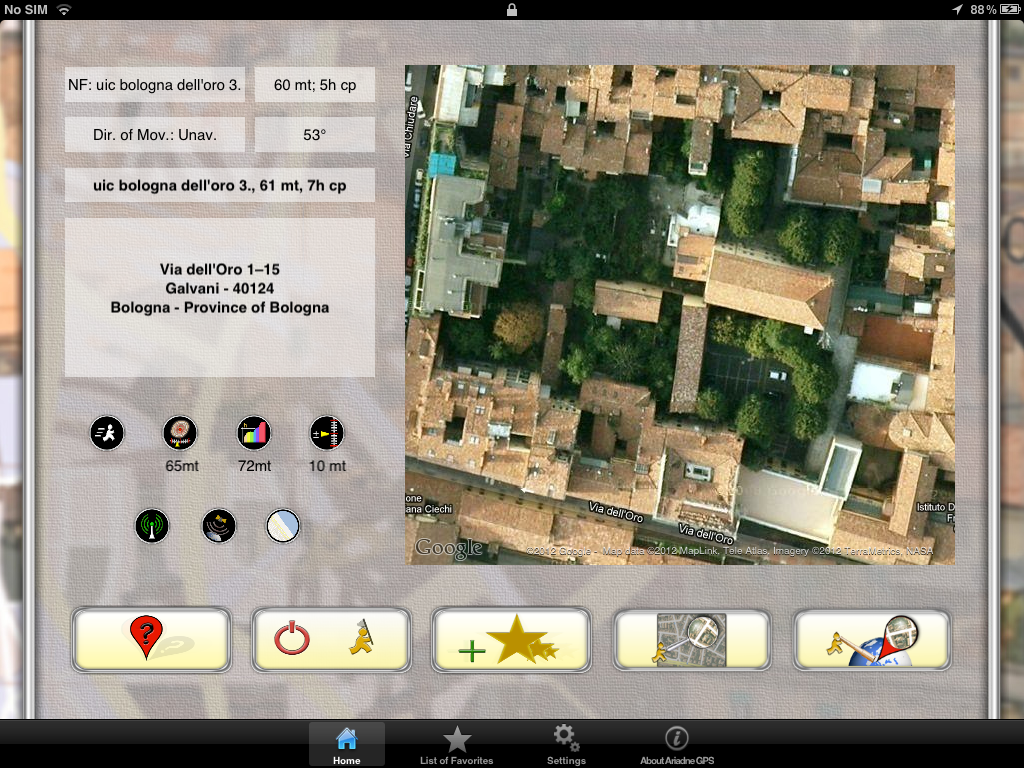Viewport: 1024px width, 768px height.
Task: Tap the lock icon in status bar
Action: [x=512, y=10]
